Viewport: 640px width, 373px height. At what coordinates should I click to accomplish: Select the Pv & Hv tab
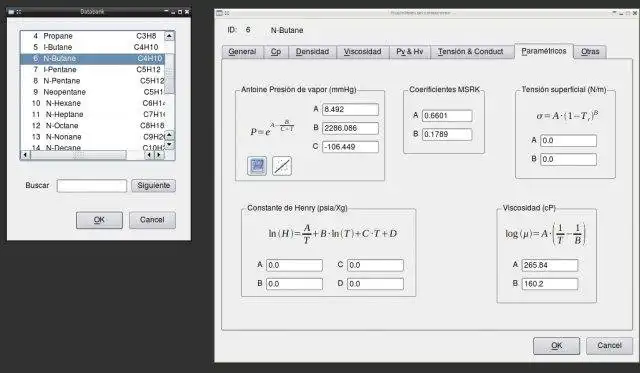click(409, 52)
